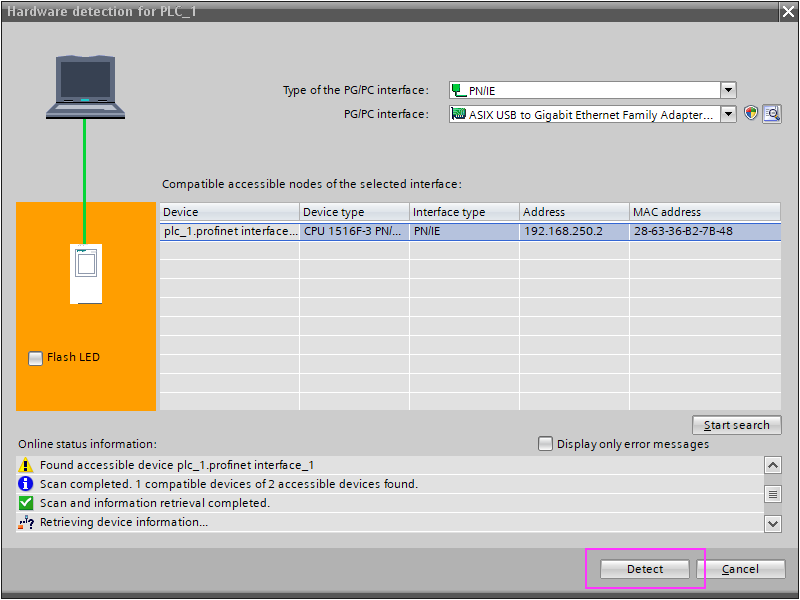This screenshot has height=600, width=800.
Task: Click the shield configure interface icon
Action: (x=751, y=113)
